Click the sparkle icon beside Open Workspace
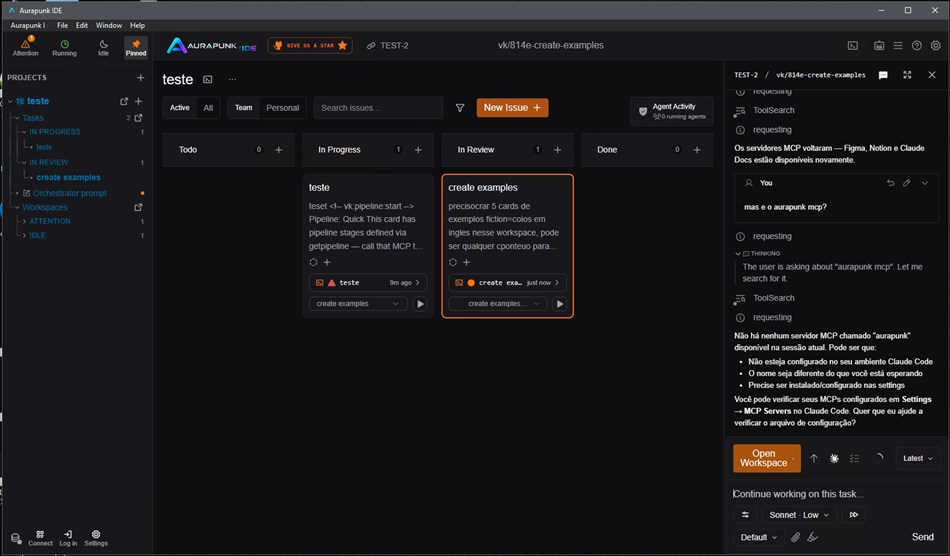Viewport: 950px width, 556px height. [834, 458]
